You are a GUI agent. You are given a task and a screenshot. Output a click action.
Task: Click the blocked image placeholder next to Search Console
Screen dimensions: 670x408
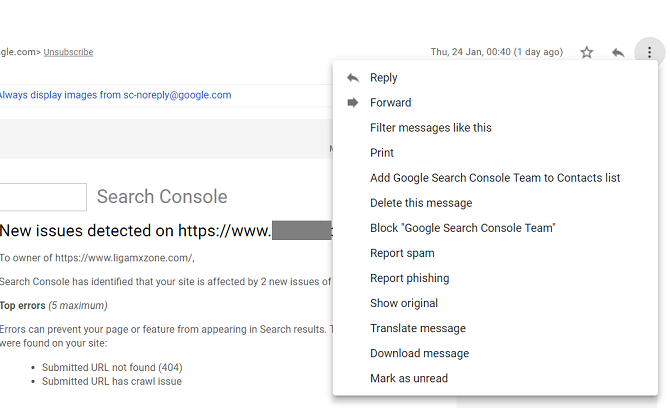tap(43, 197)
